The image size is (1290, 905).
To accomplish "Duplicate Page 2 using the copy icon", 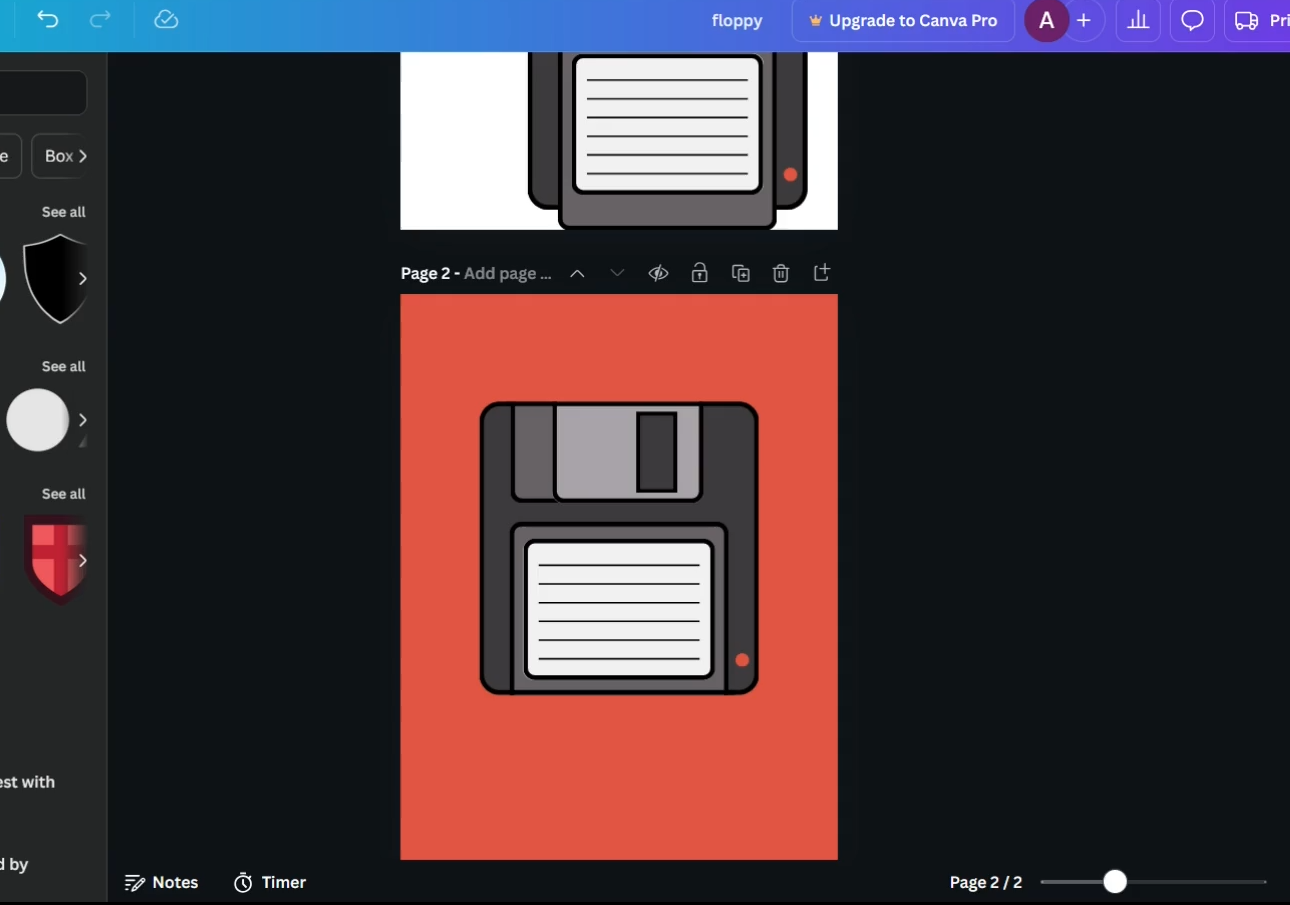I will pyautogui.click(x=740, y=272).
